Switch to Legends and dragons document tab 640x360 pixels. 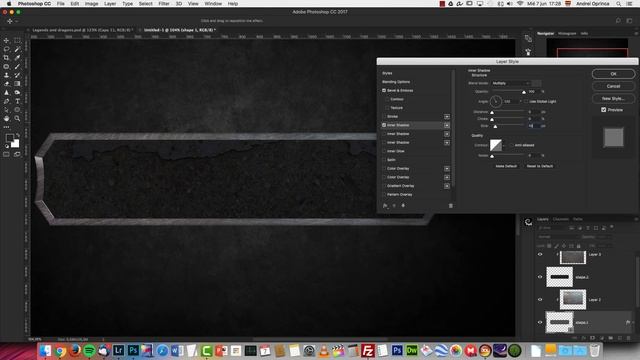click(82, 30)
